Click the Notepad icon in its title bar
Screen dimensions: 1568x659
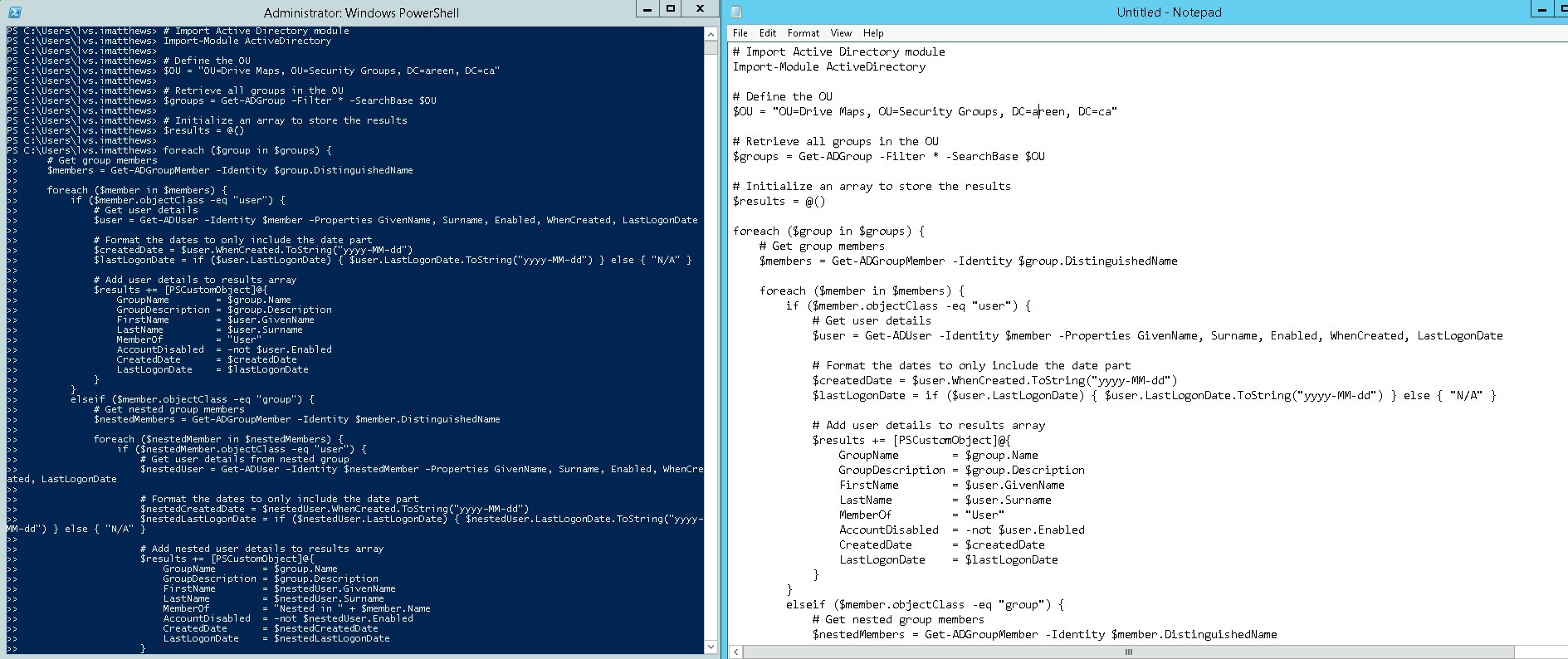point(736,12)
